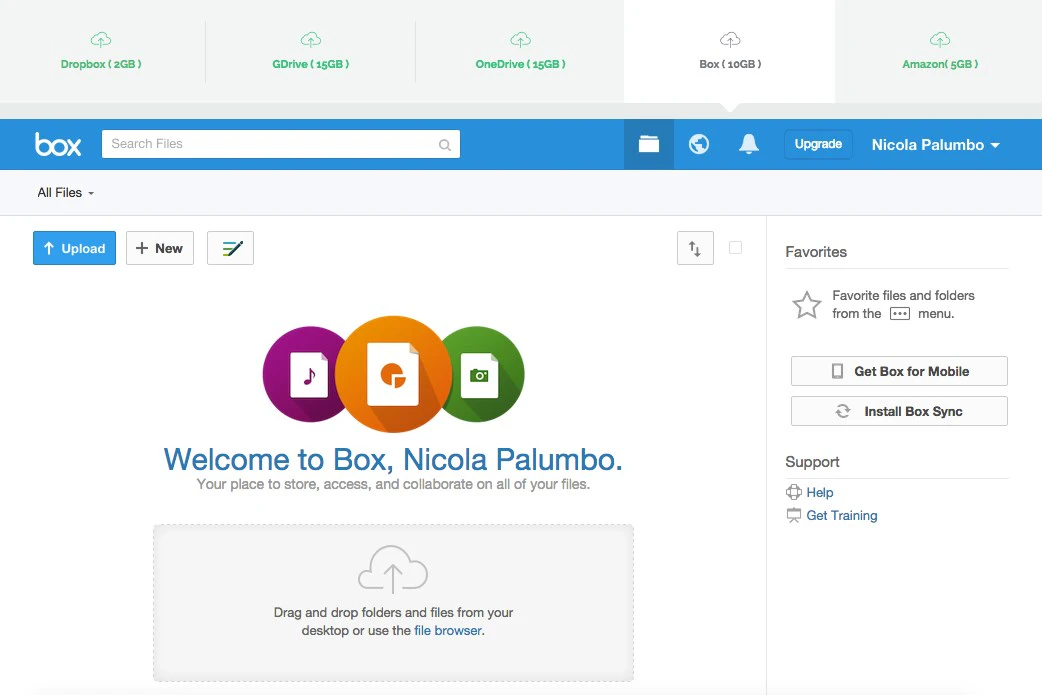Switch to the Dropbox (2GB) tab
This screenshot has height=695, width=1042.
[x=101, y=52]
